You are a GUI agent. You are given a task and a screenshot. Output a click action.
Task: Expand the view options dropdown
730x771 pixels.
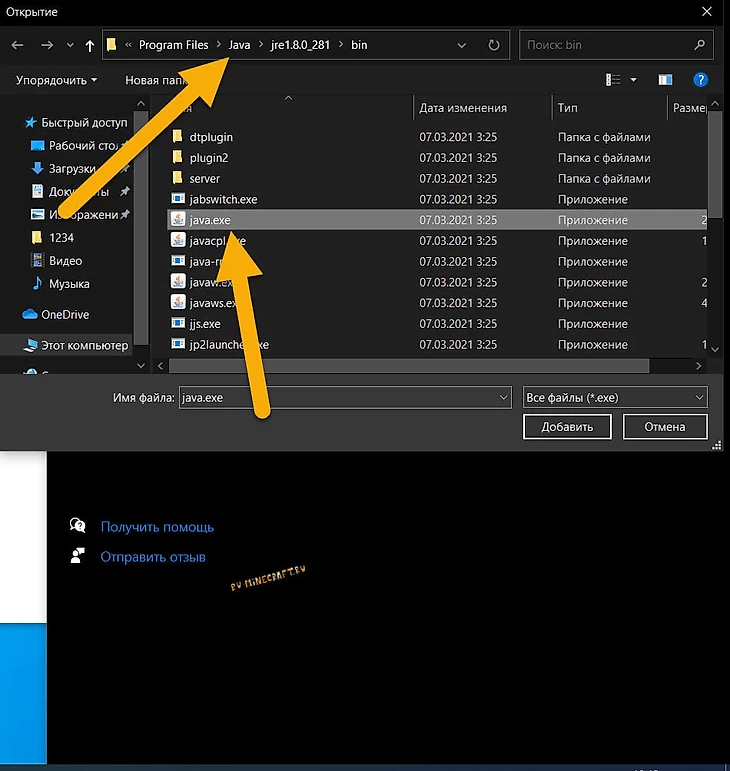pos(632,80)
